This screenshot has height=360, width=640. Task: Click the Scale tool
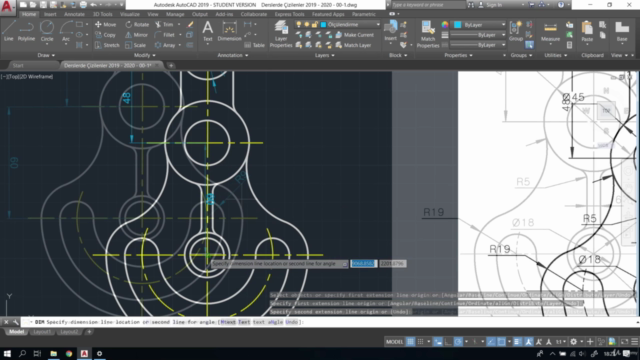[x=136, y=45]
